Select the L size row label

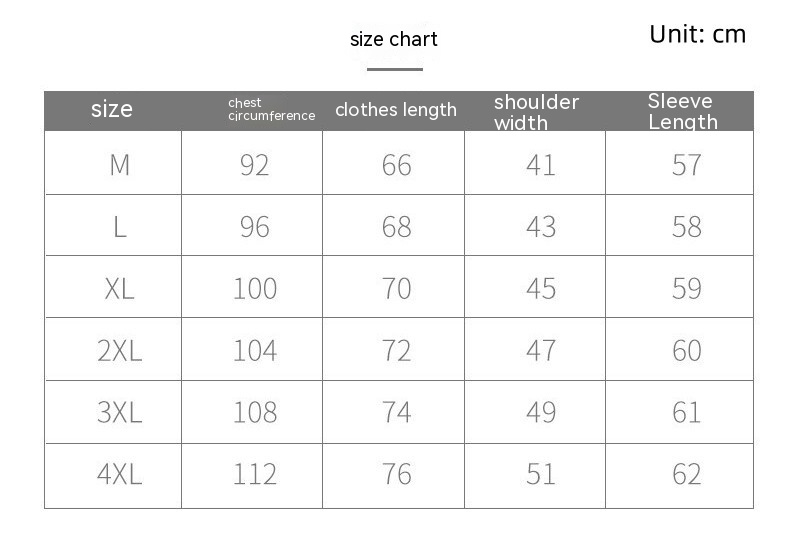(119, 227)
